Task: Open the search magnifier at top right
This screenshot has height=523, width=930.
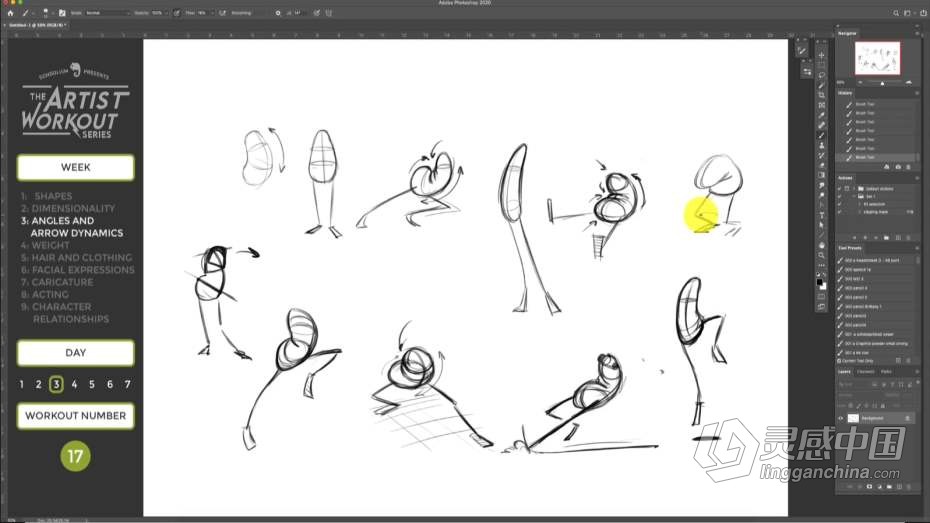Action: 896,13
